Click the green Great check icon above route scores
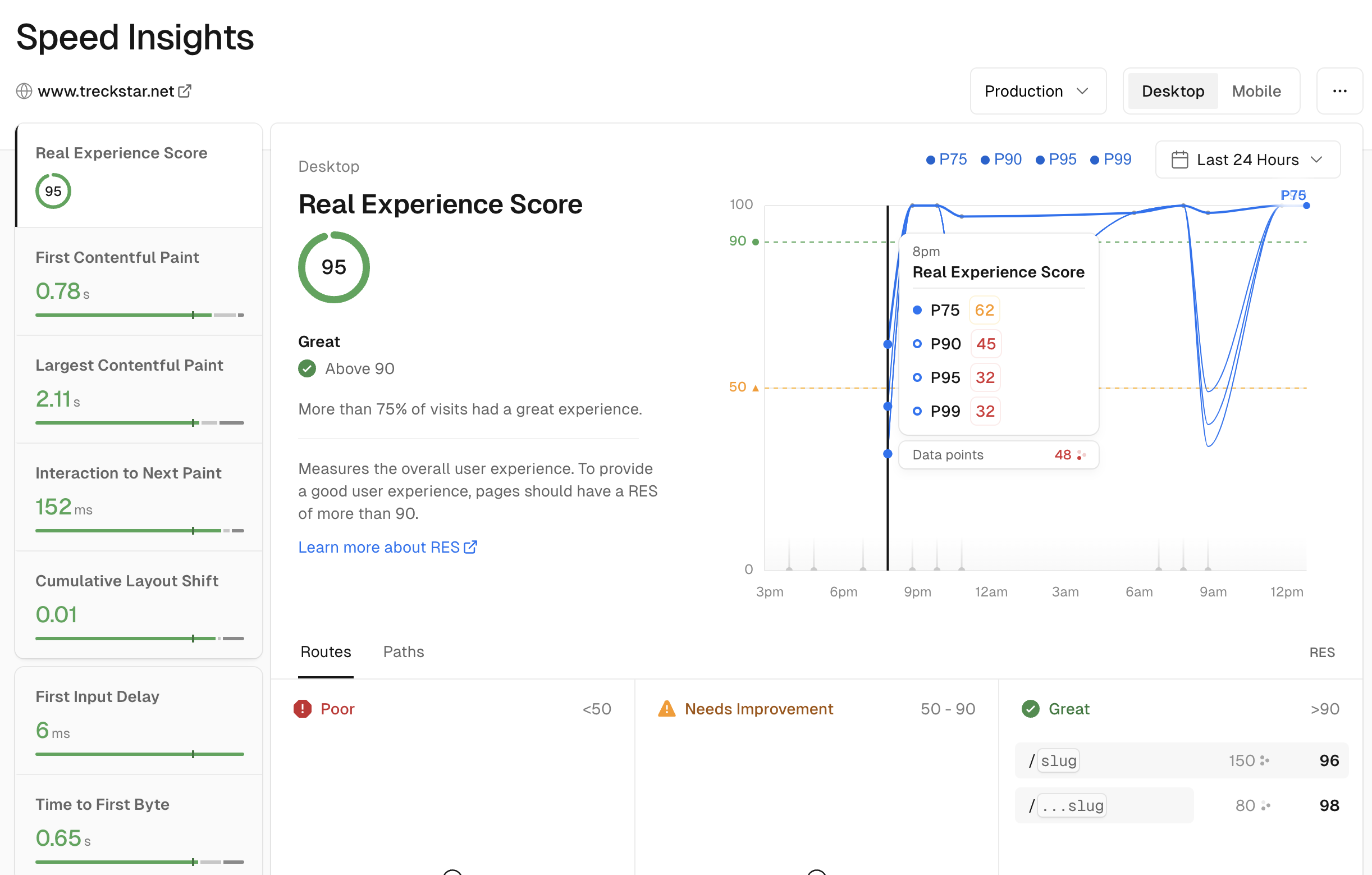This screenshot has height=875, width=1372. [1030, 709]
